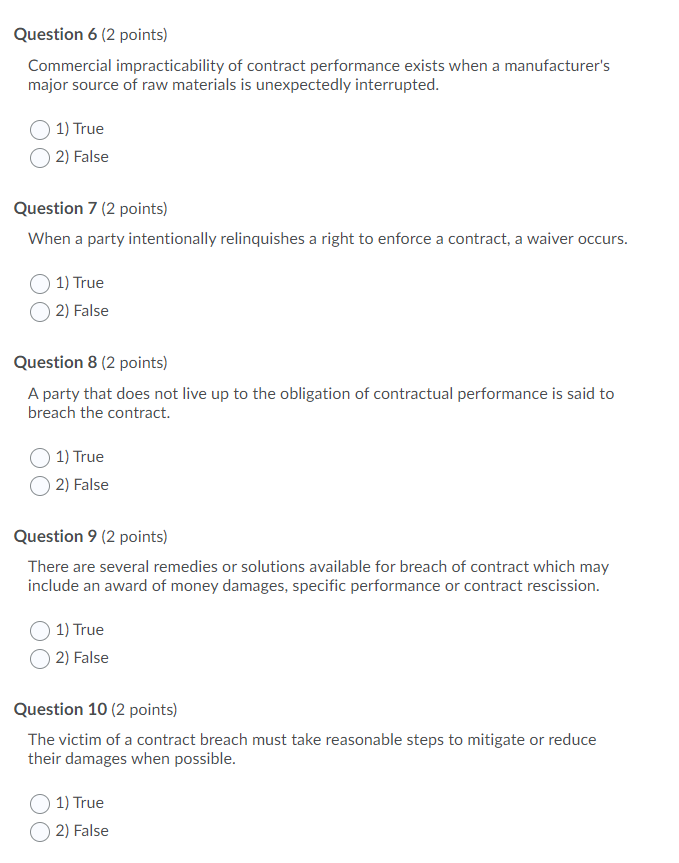This screenshot has height=863, width=679.
Task: Select False for Question 10
Action: click(x=40, y=831)
